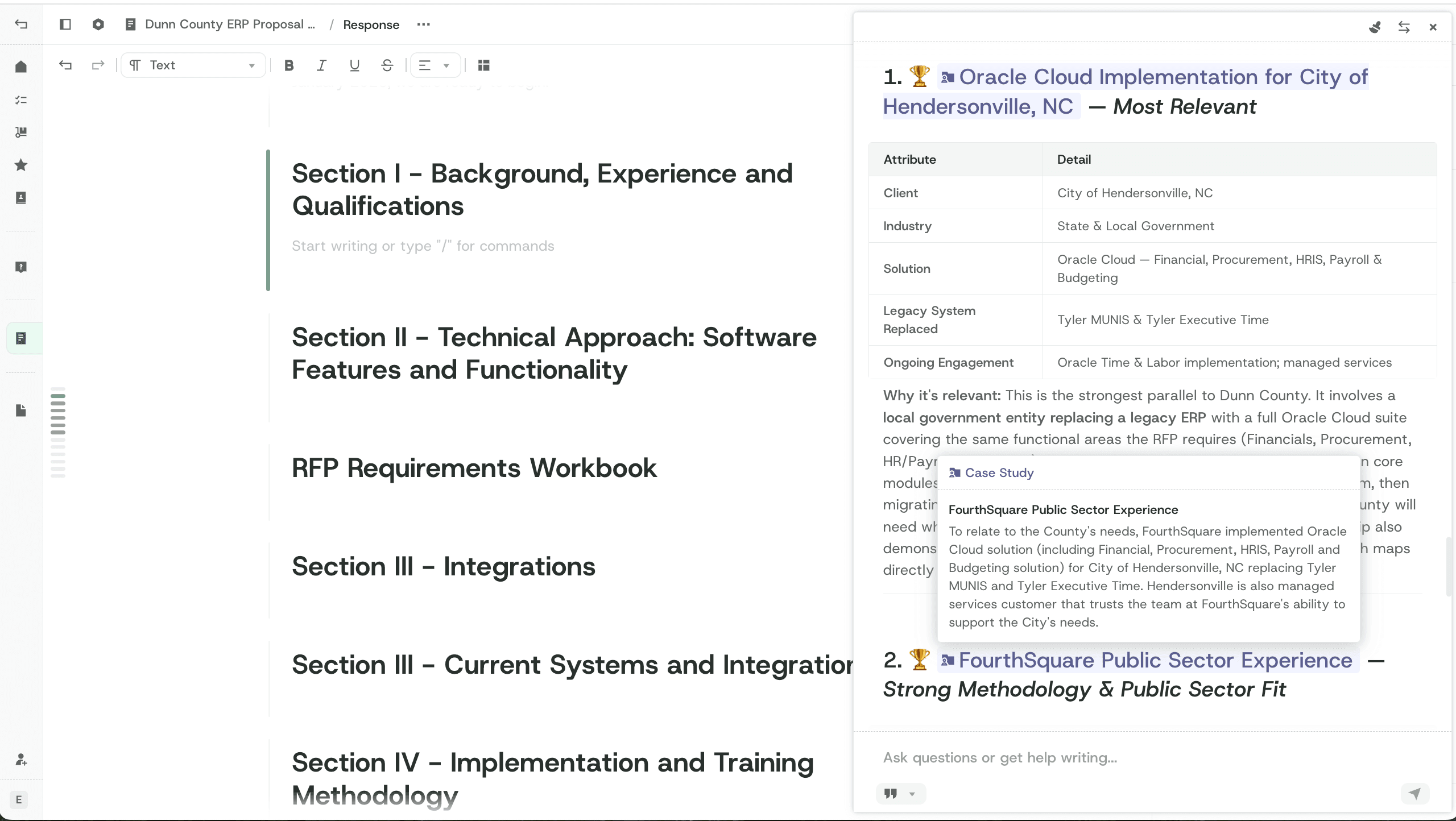Toggle the panel layout icon near document title

66,24
